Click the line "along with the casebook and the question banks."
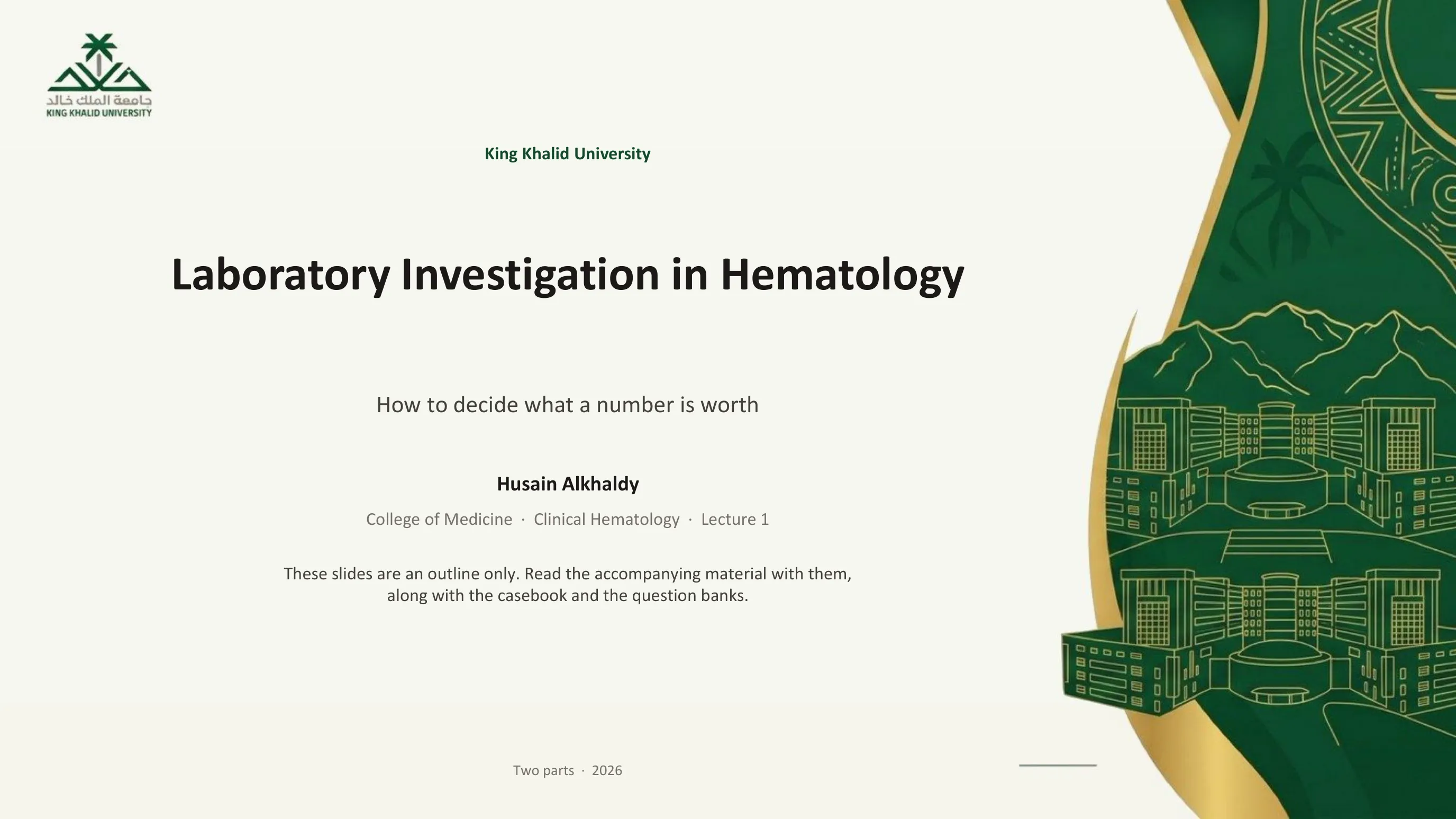1456x819 pixels. click(568, 596)
